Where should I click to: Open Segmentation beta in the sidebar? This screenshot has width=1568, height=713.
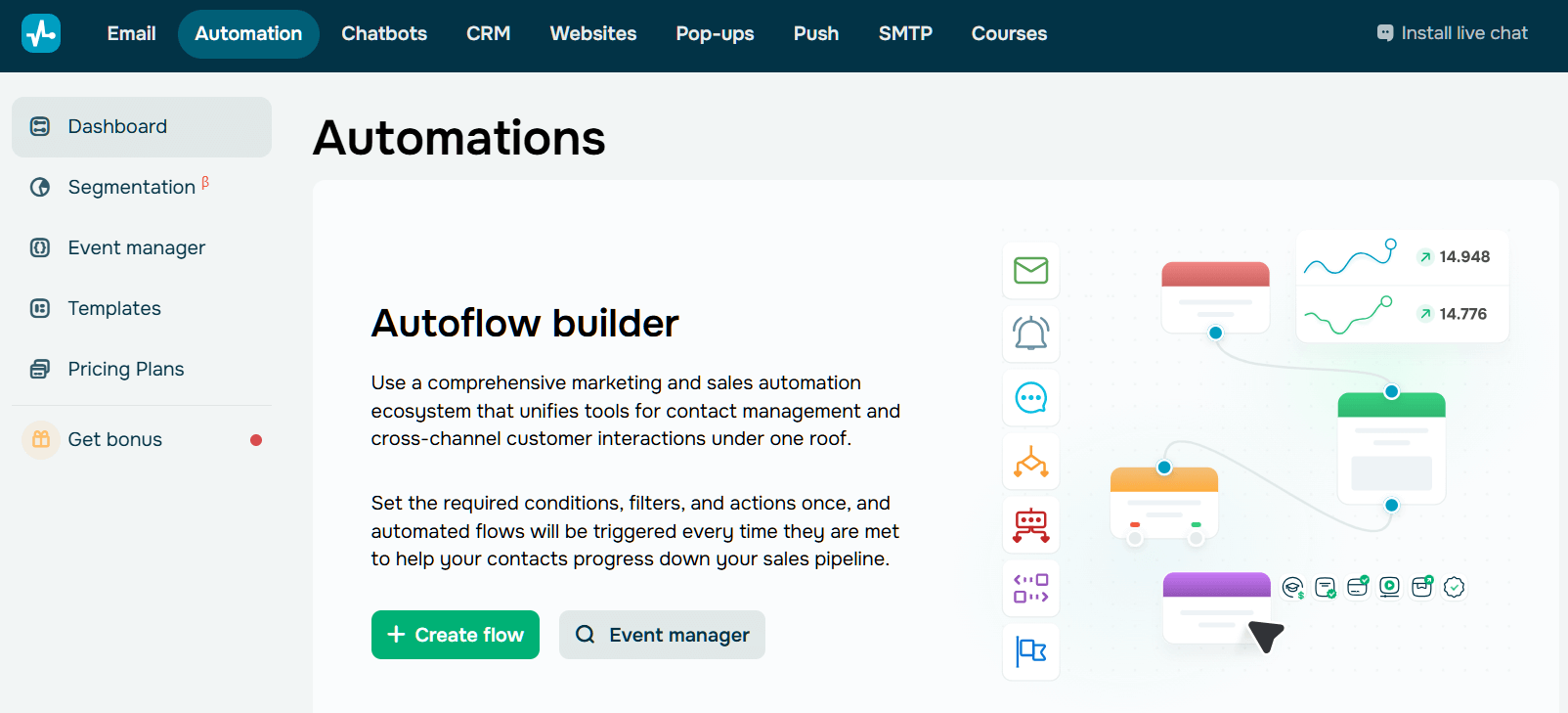click(132, 188)
